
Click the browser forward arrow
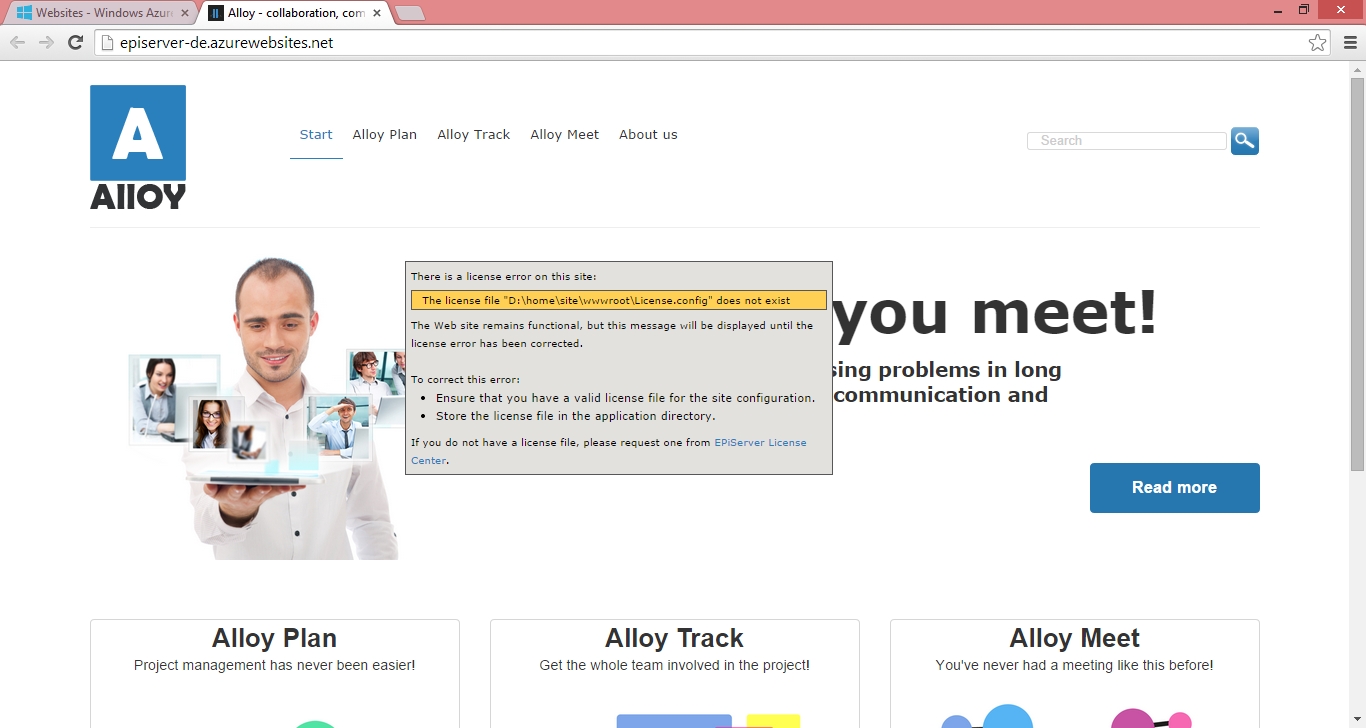pos(46,42)
